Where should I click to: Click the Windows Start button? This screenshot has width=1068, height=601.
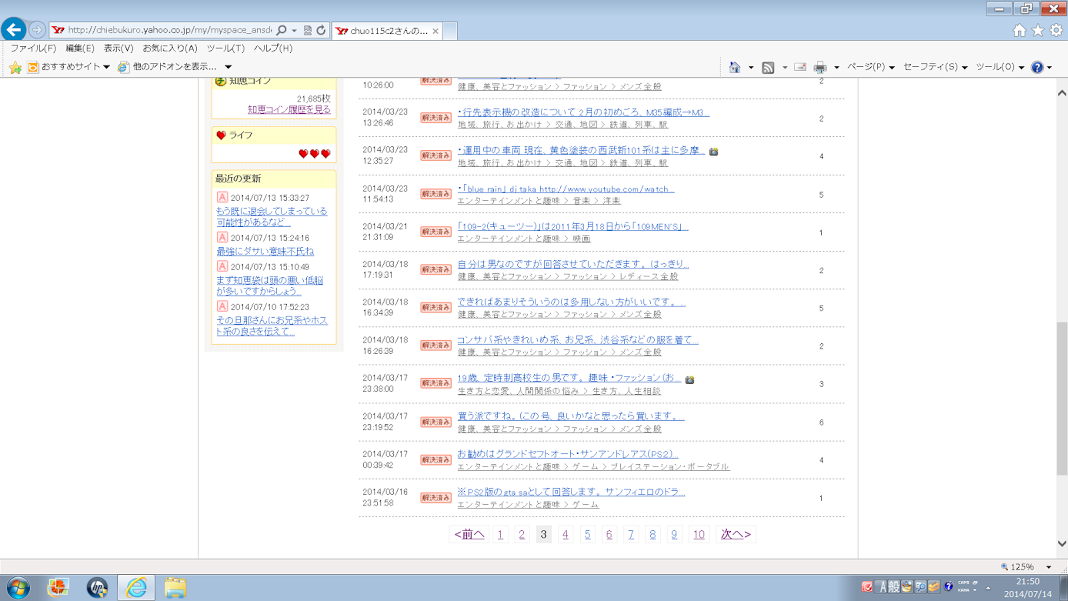coord(18,587)
